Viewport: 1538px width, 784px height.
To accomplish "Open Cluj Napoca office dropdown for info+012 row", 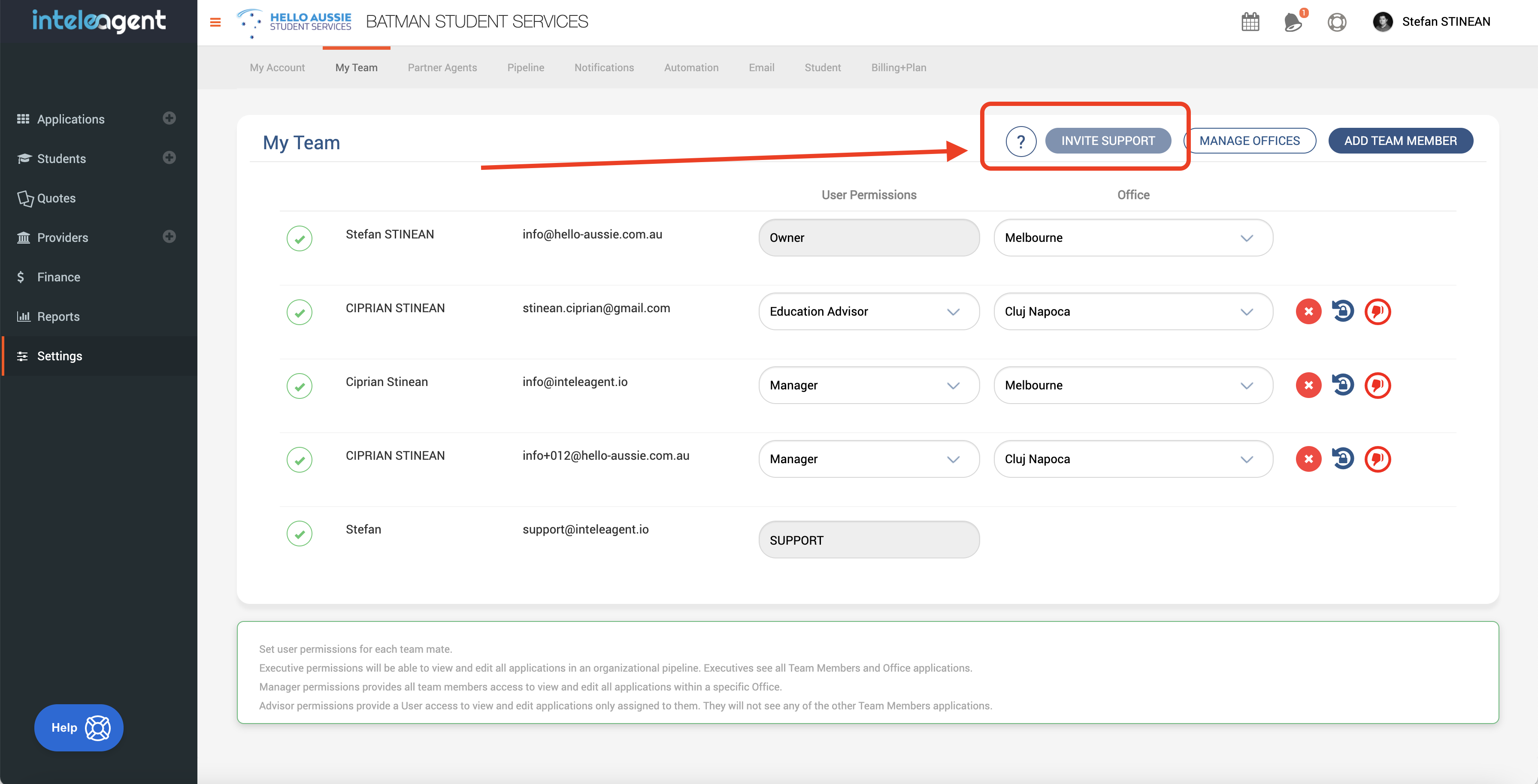I will [x=1132, y=459].
